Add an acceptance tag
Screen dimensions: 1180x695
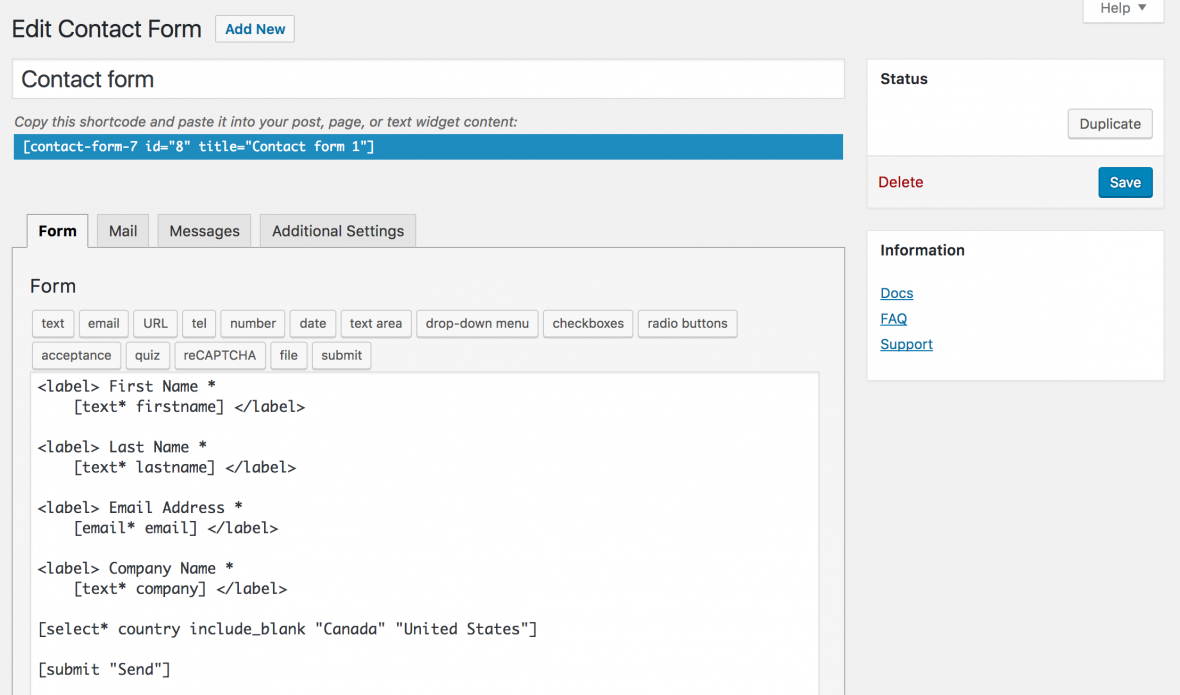[x=76, y=355]
